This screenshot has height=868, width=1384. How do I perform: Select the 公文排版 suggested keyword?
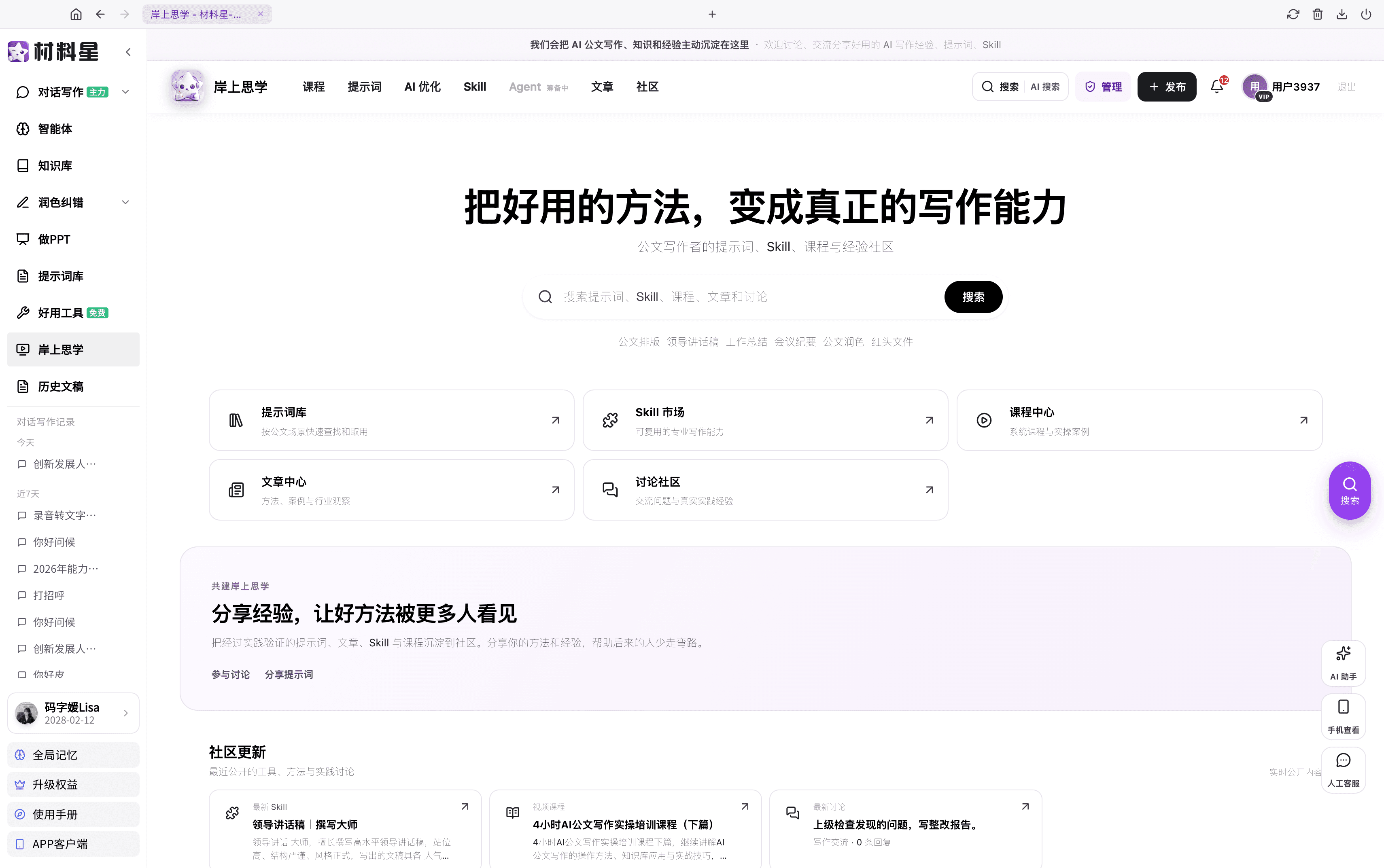click(639, 341)
